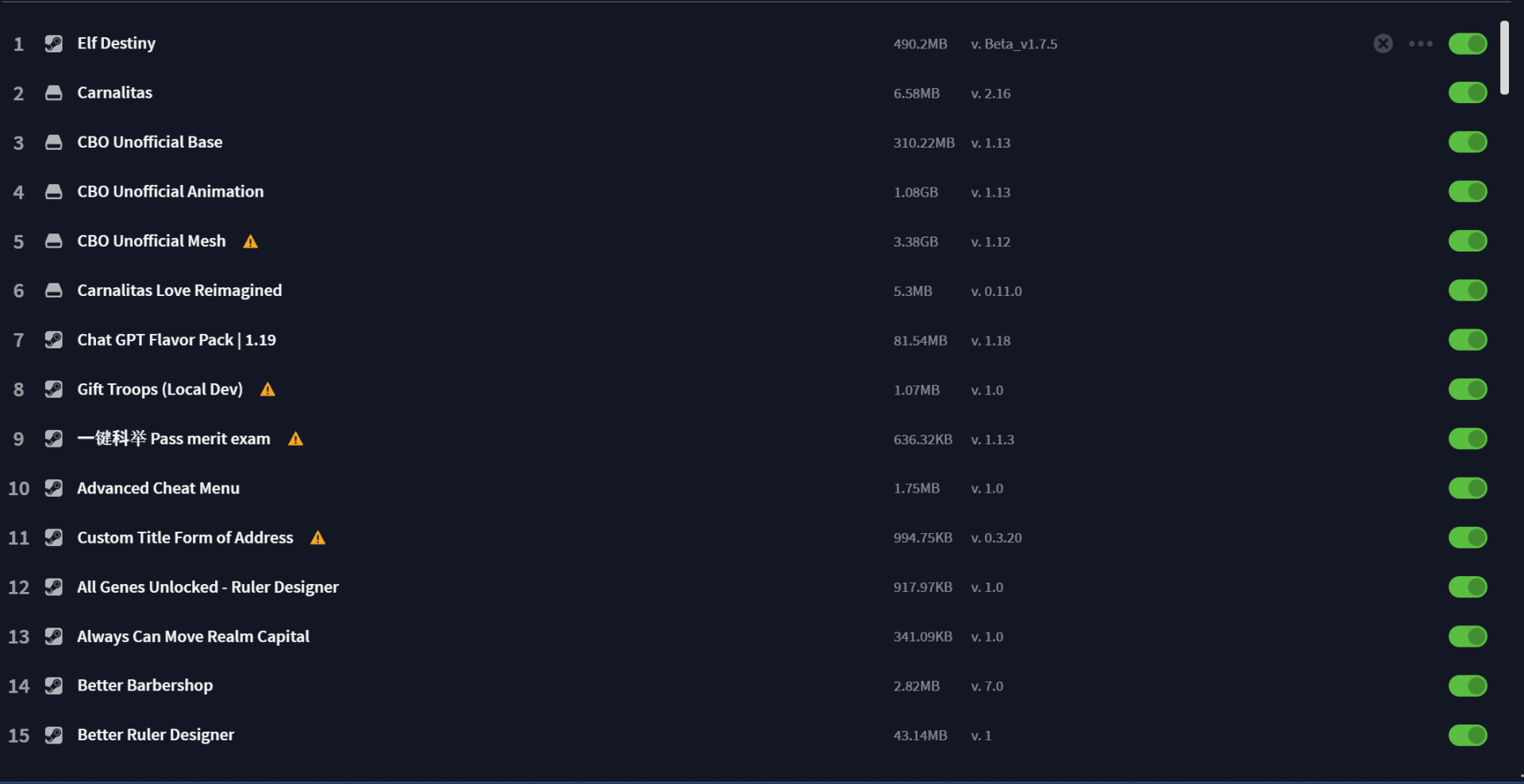Screen dimensions: 1524x784
Task: Click load order number 10
Action: click(x=18, y=489)
